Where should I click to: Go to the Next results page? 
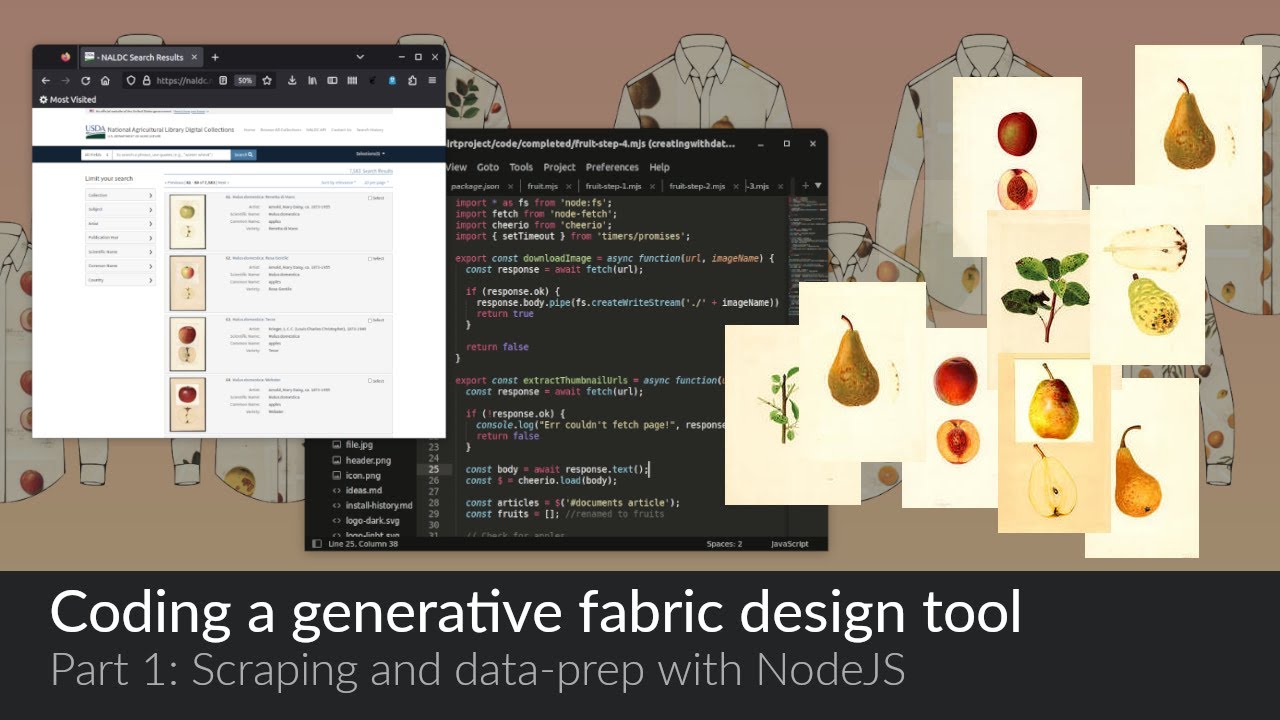tap(222, 183)
